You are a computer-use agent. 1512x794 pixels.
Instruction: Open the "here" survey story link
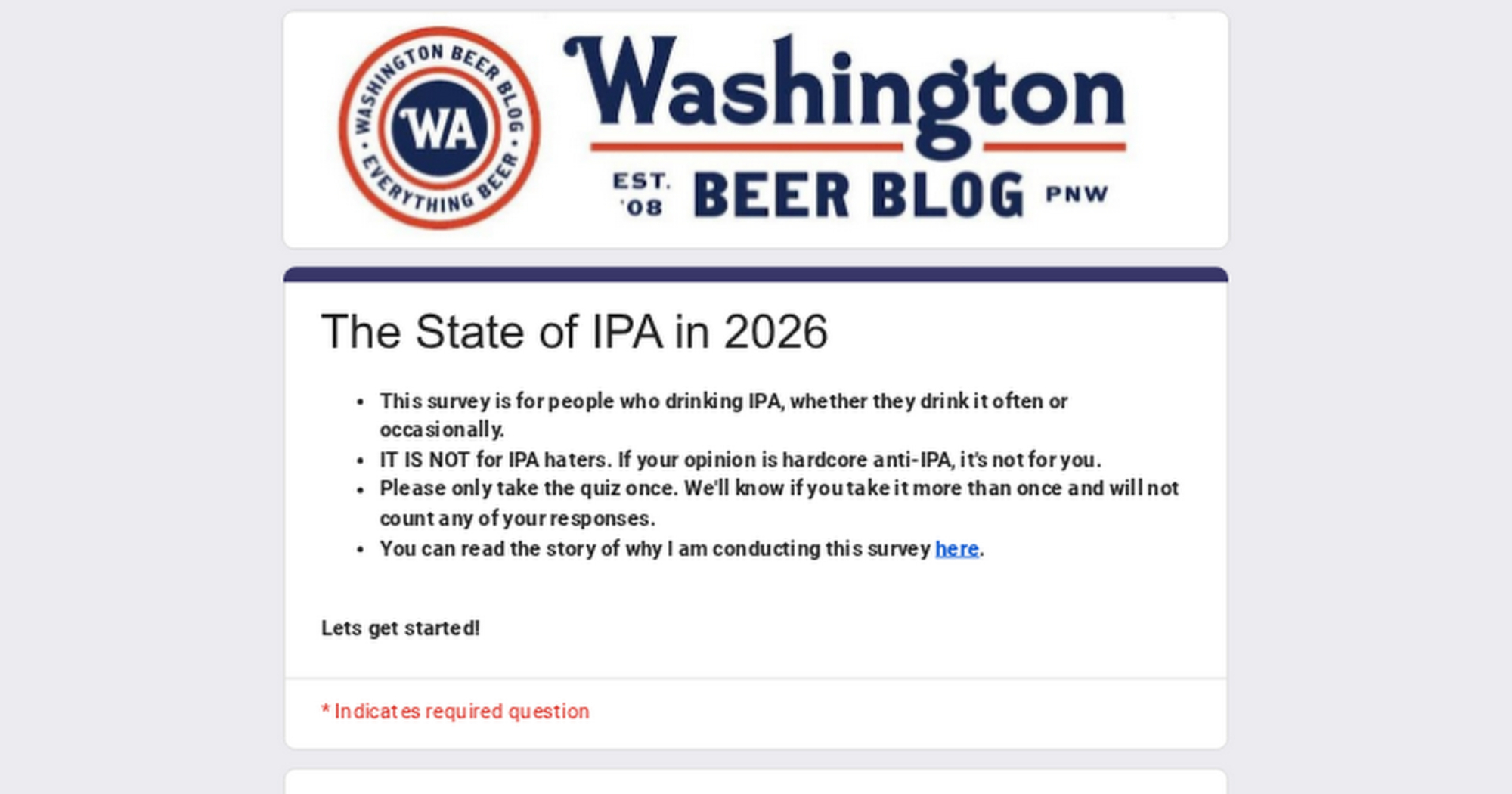956,548
